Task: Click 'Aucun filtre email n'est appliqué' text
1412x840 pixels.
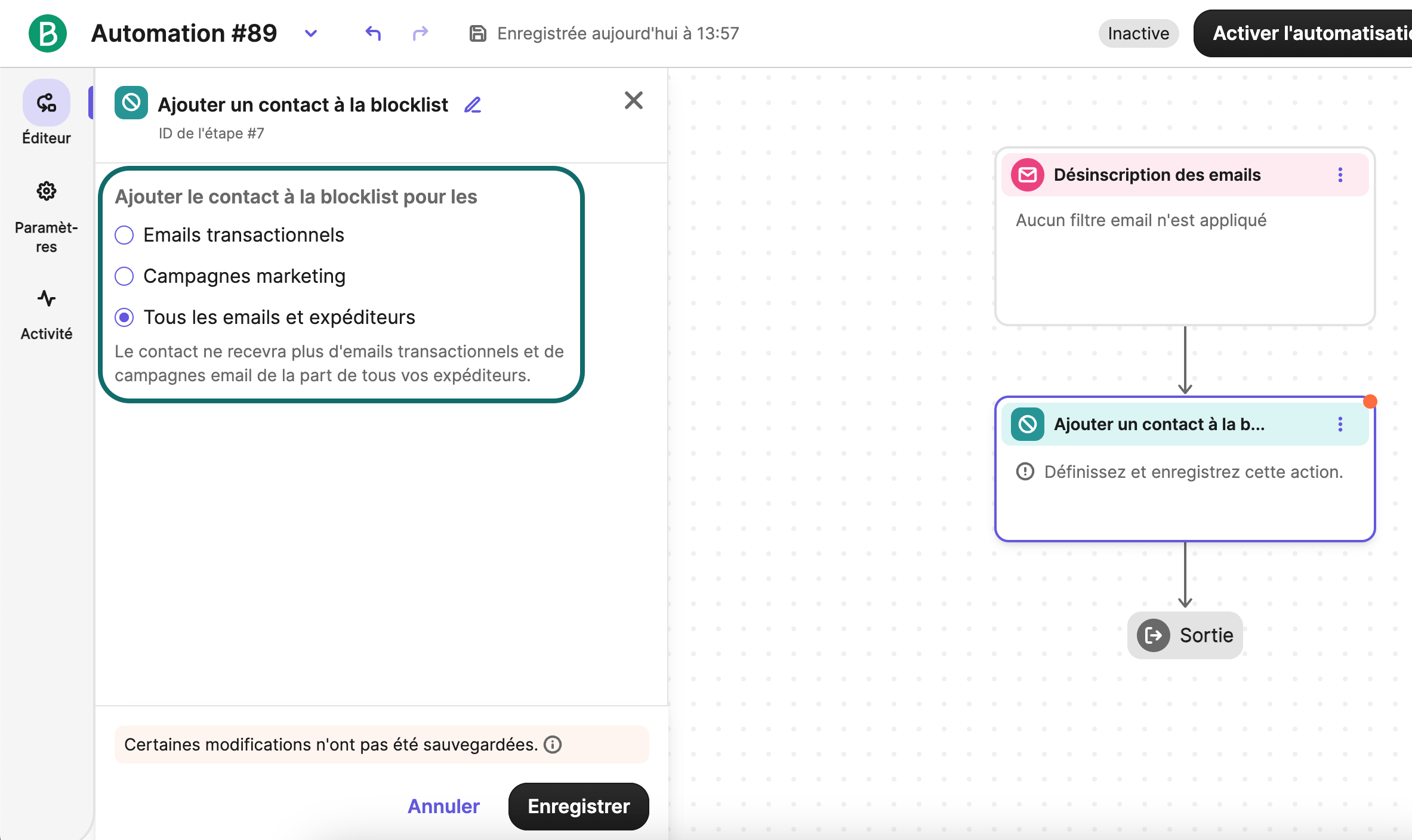Action: point(1141,220)
